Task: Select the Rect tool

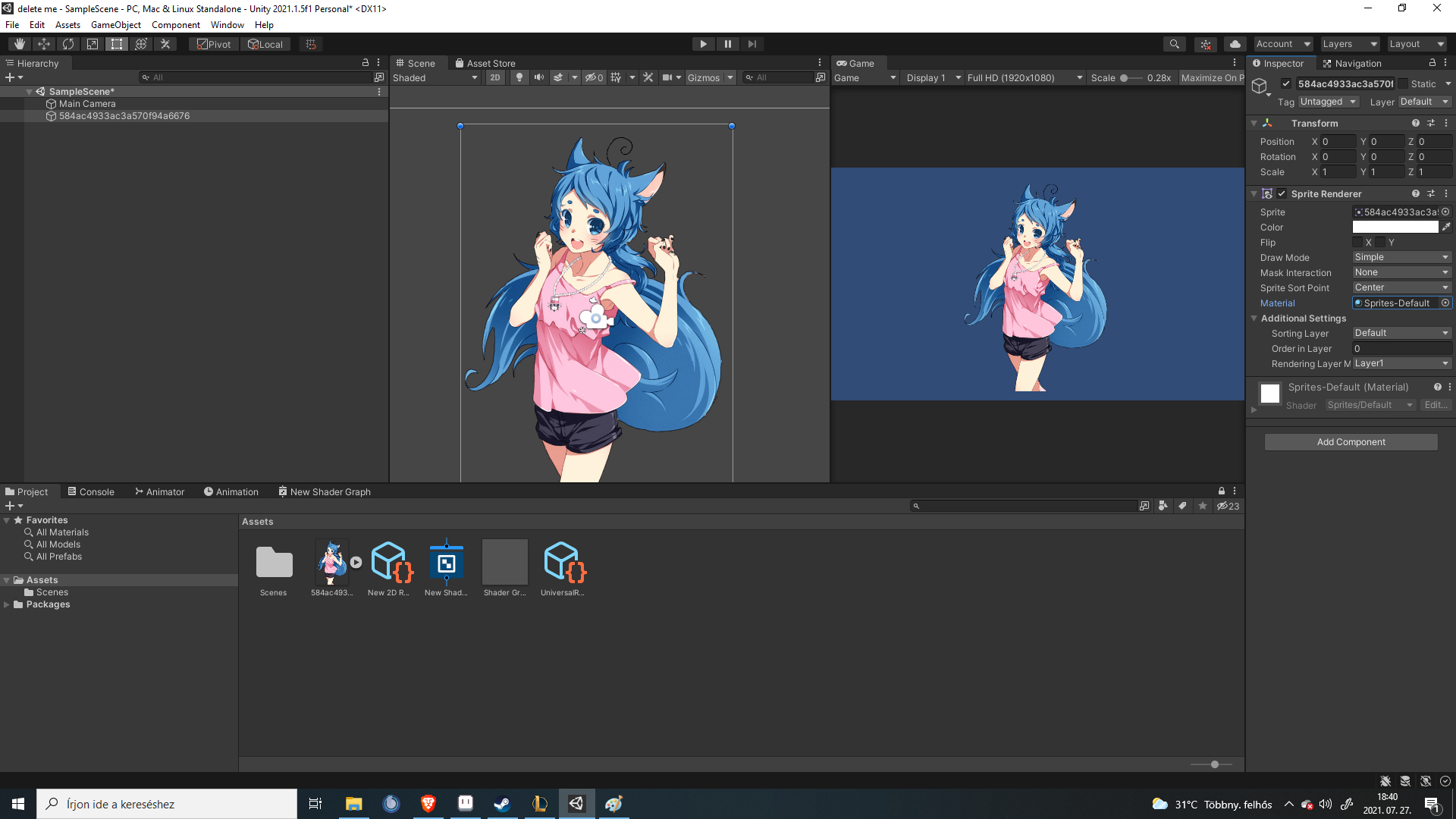Action: (117, 44)
